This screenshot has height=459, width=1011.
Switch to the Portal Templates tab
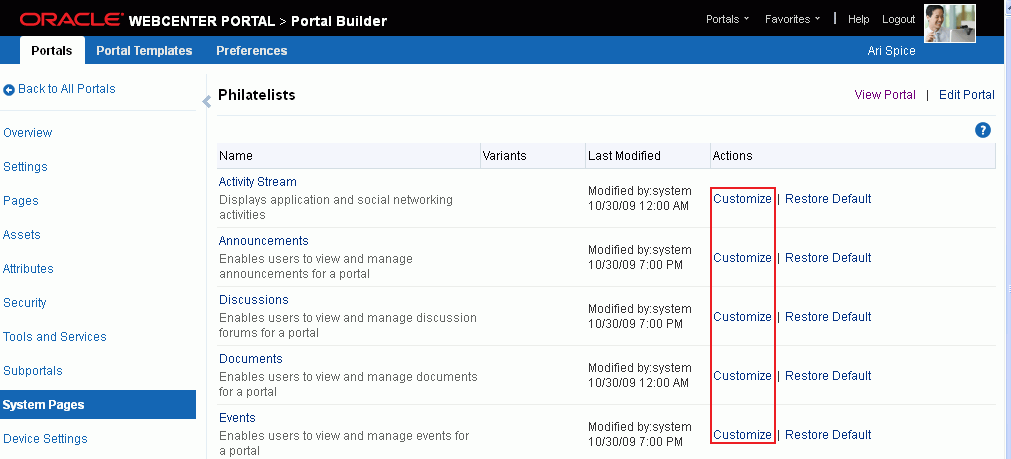pyautogui.click(x=144, y=50)
